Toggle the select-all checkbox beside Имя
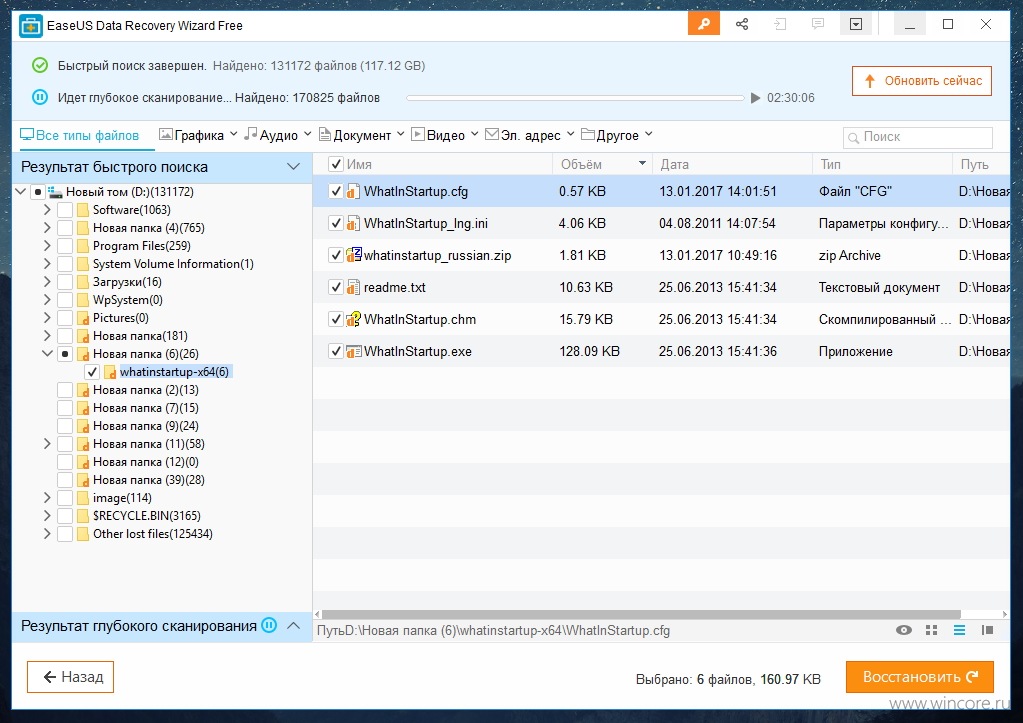Screen dimensions: 1023x723 pyautogui.click(x=335, y=164)
